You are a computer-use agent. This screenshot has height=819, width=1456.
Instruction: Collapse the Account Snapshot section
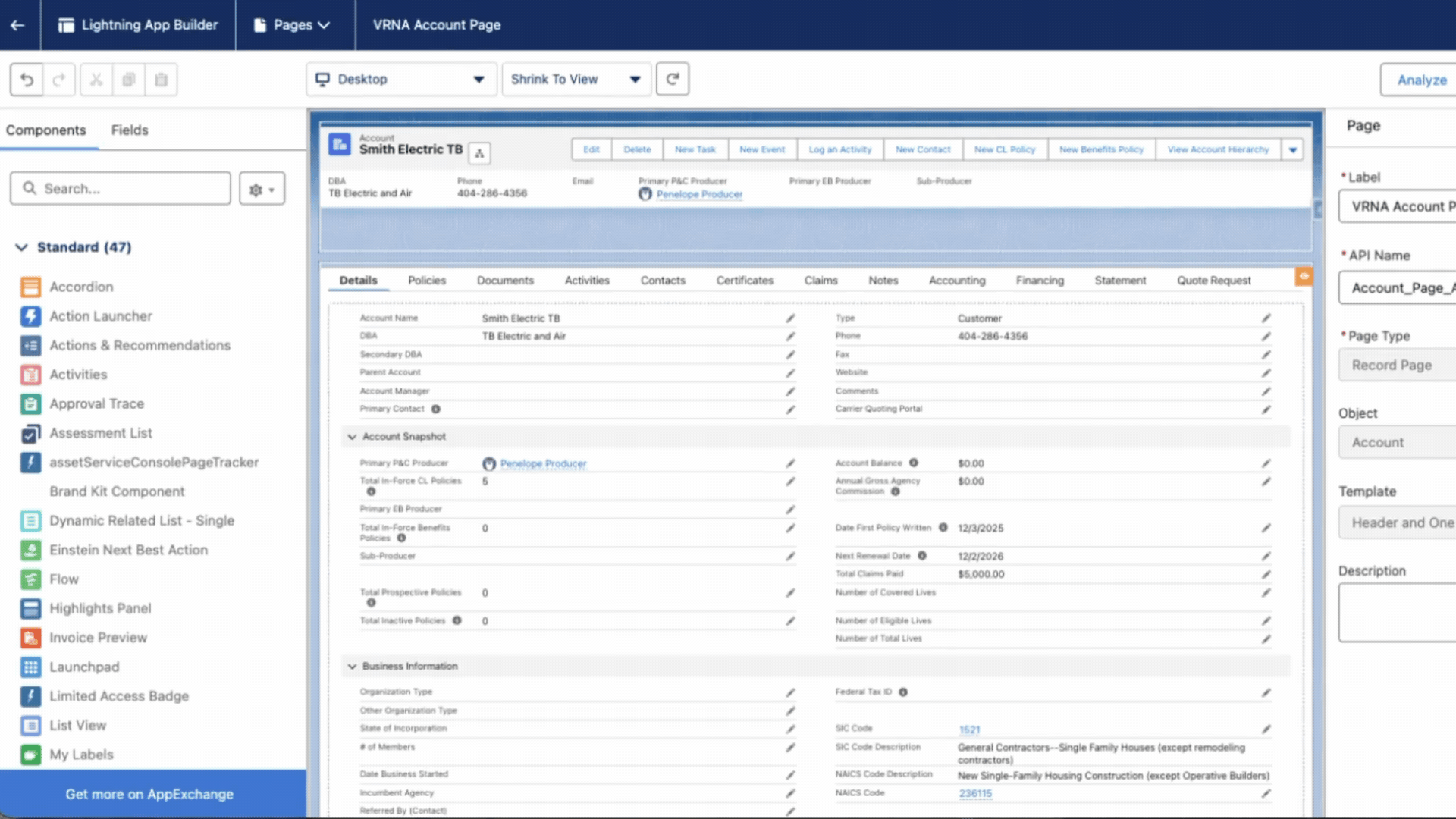click(352, 437)
